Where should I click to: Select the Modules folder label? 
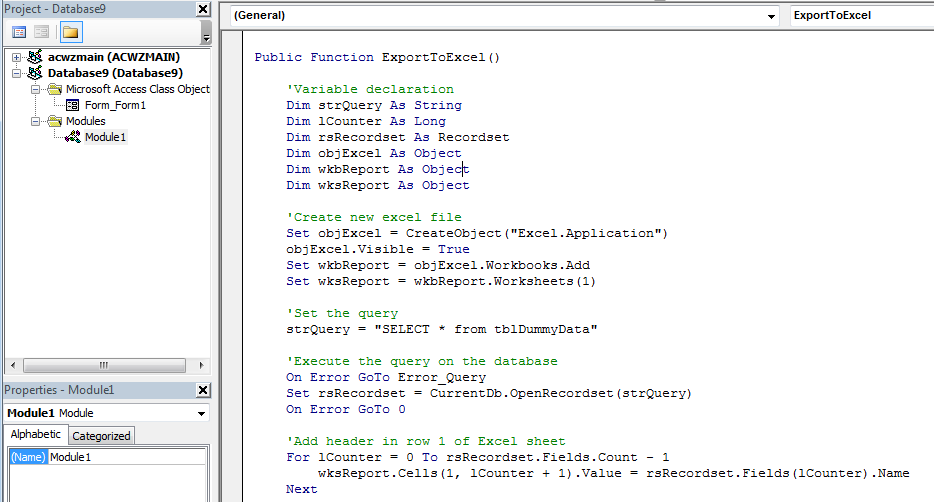(x=86, y=121)
